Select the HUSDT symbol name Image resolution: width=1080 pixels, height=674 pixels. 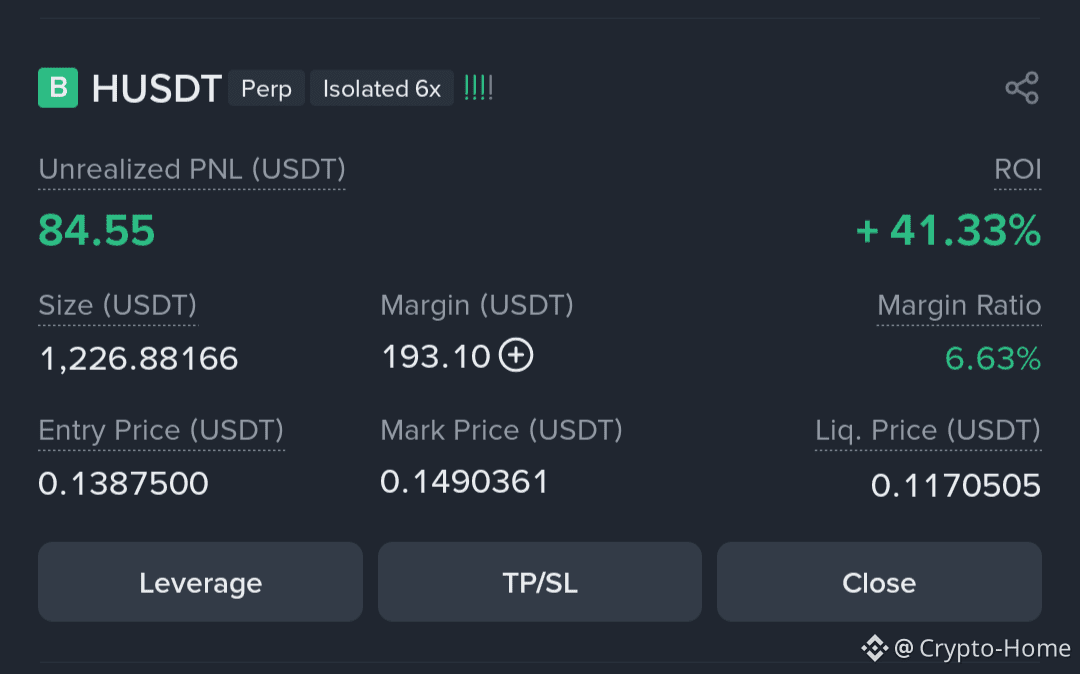point(156,88)
